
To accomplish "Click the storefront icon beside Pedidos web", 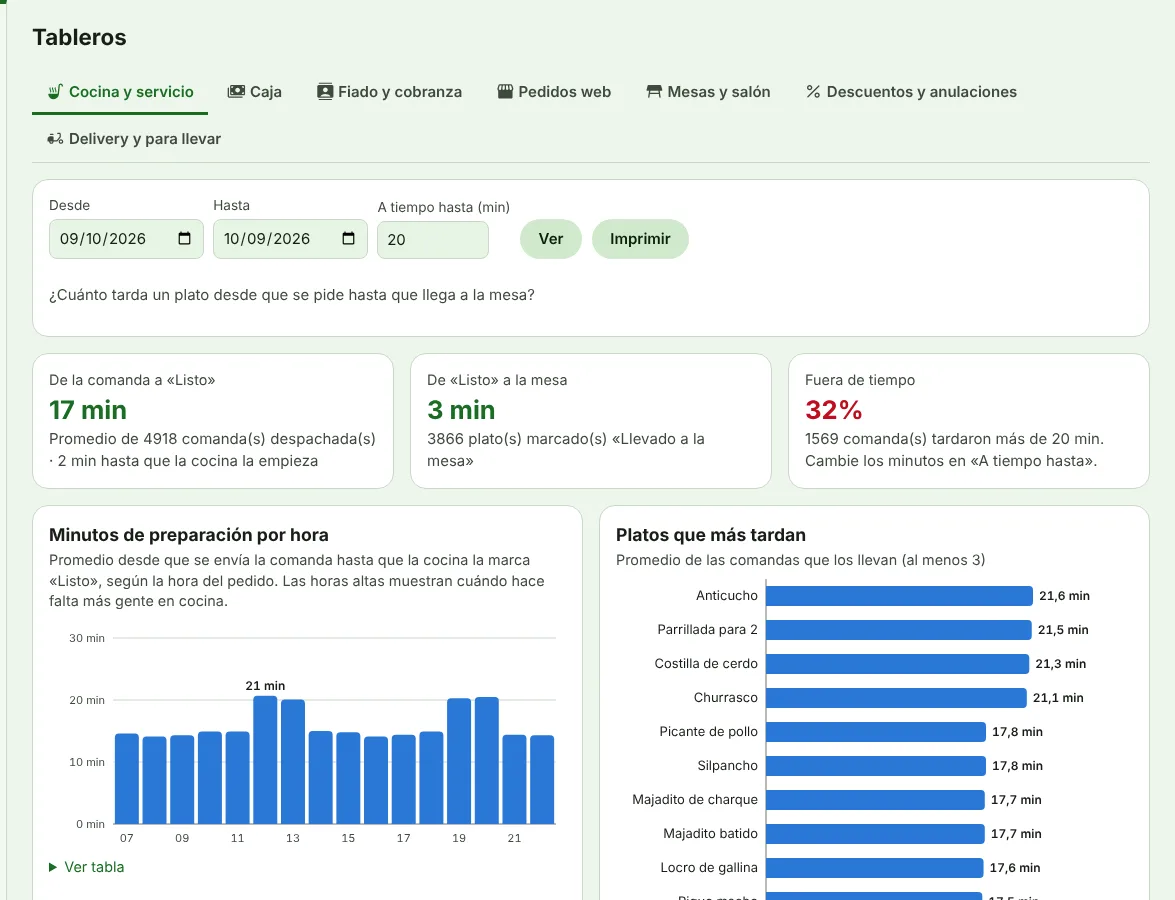I will [505, 91].
